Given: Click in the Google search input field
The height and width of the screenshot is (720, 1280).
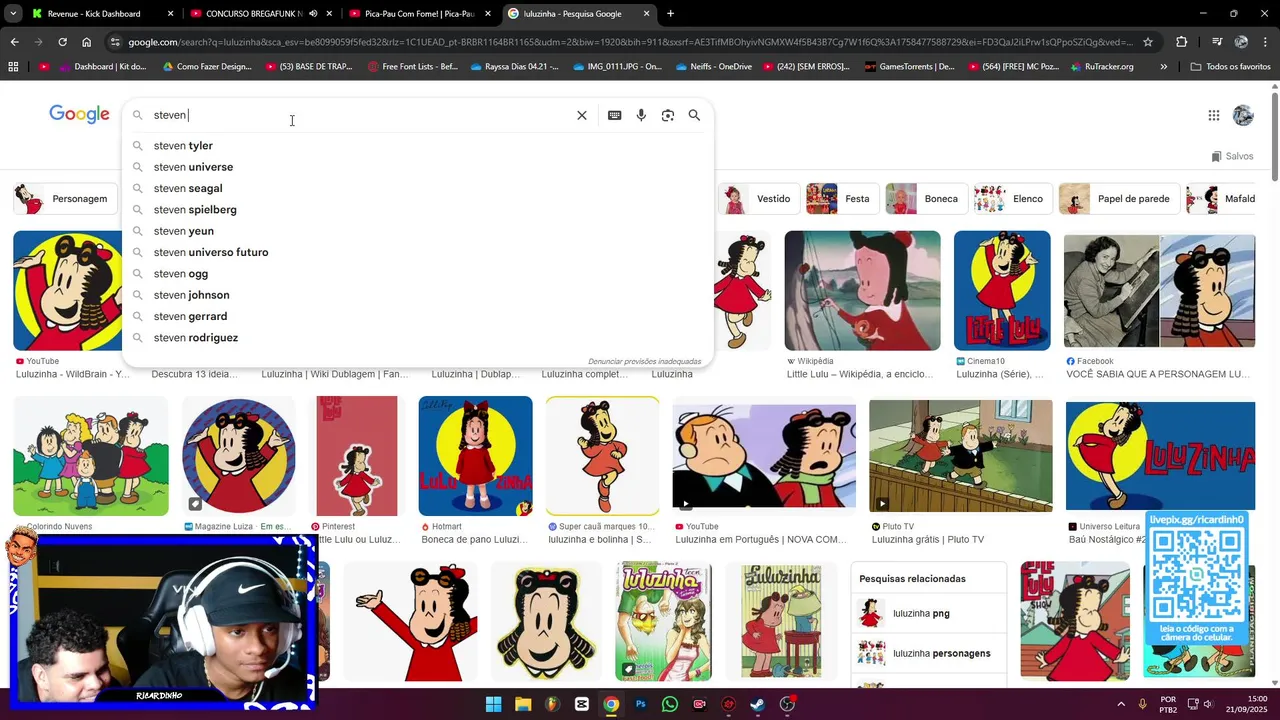Looking at the screenshot, I should (x=360, y=115).
